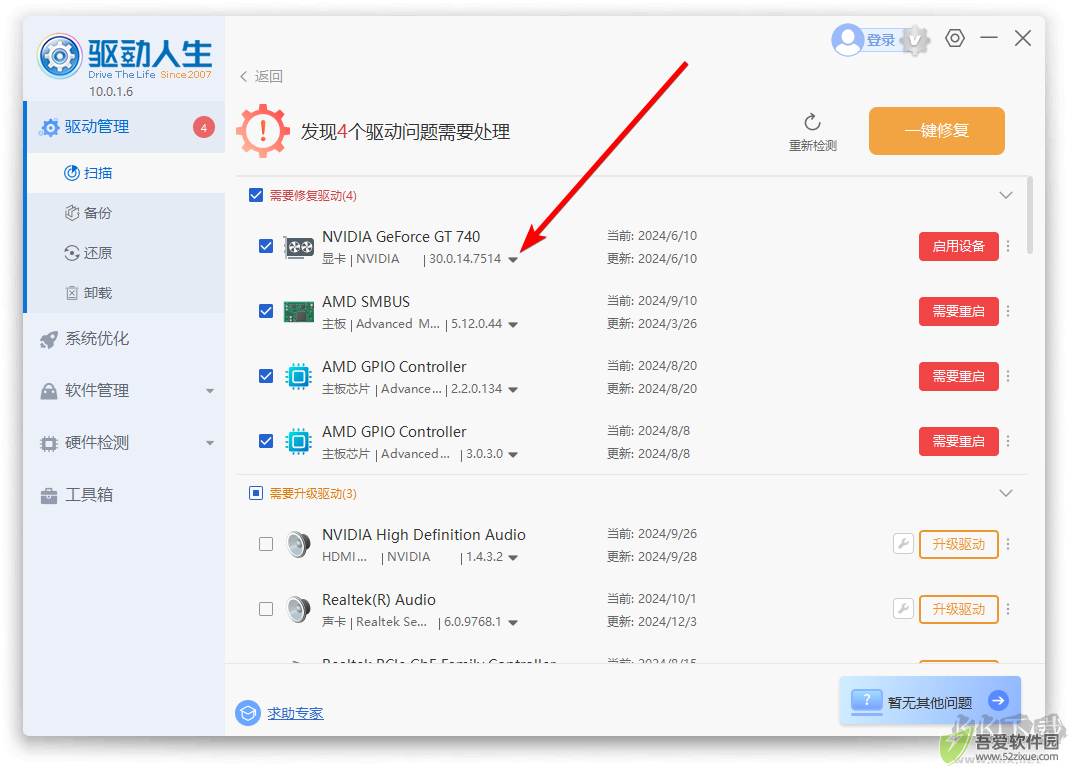Click 需要重启 for AMD GPIO Controller 2.2.0.134
This screenshot has width=1068, height=766.
[x=958, y=377]
